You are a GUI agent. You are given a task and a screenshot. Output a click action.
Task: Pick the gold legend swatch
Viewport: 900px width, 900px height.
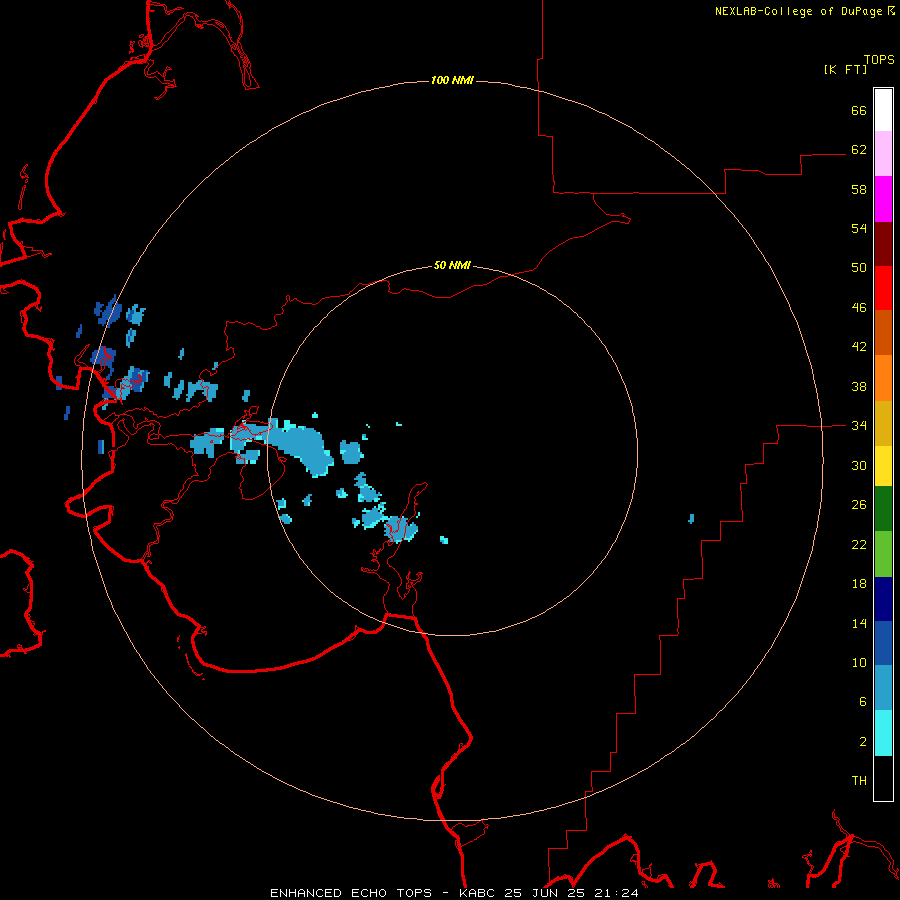(883, 423)
